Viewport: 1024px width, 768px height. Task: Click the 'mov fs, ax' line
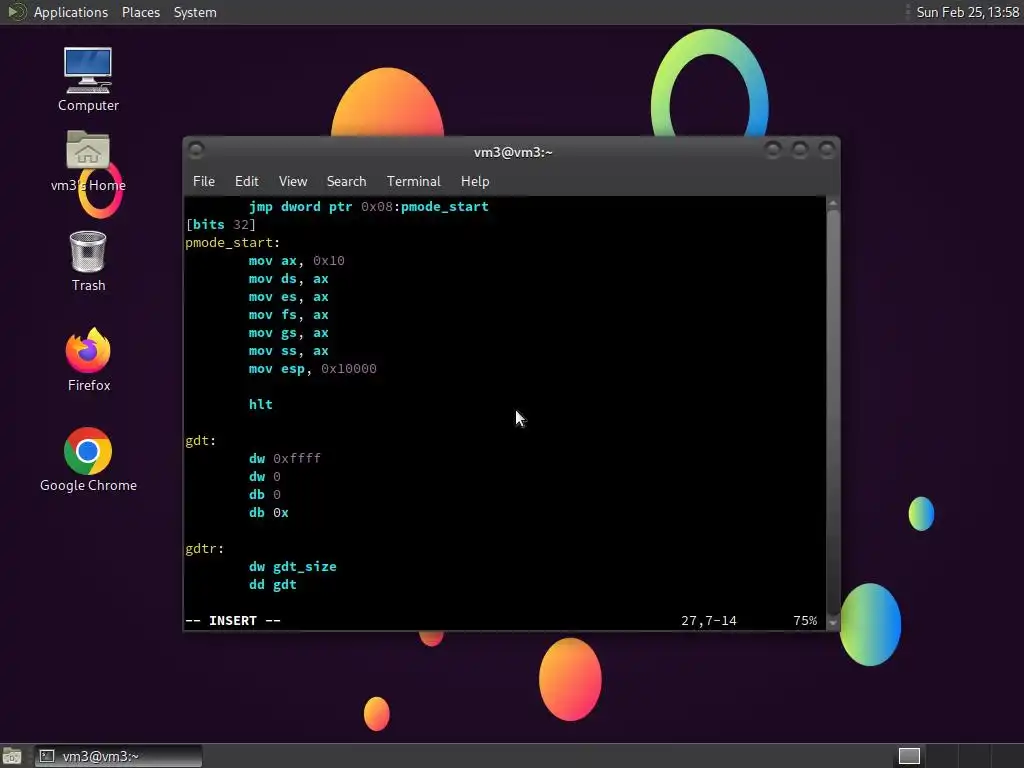click(289, 315)
